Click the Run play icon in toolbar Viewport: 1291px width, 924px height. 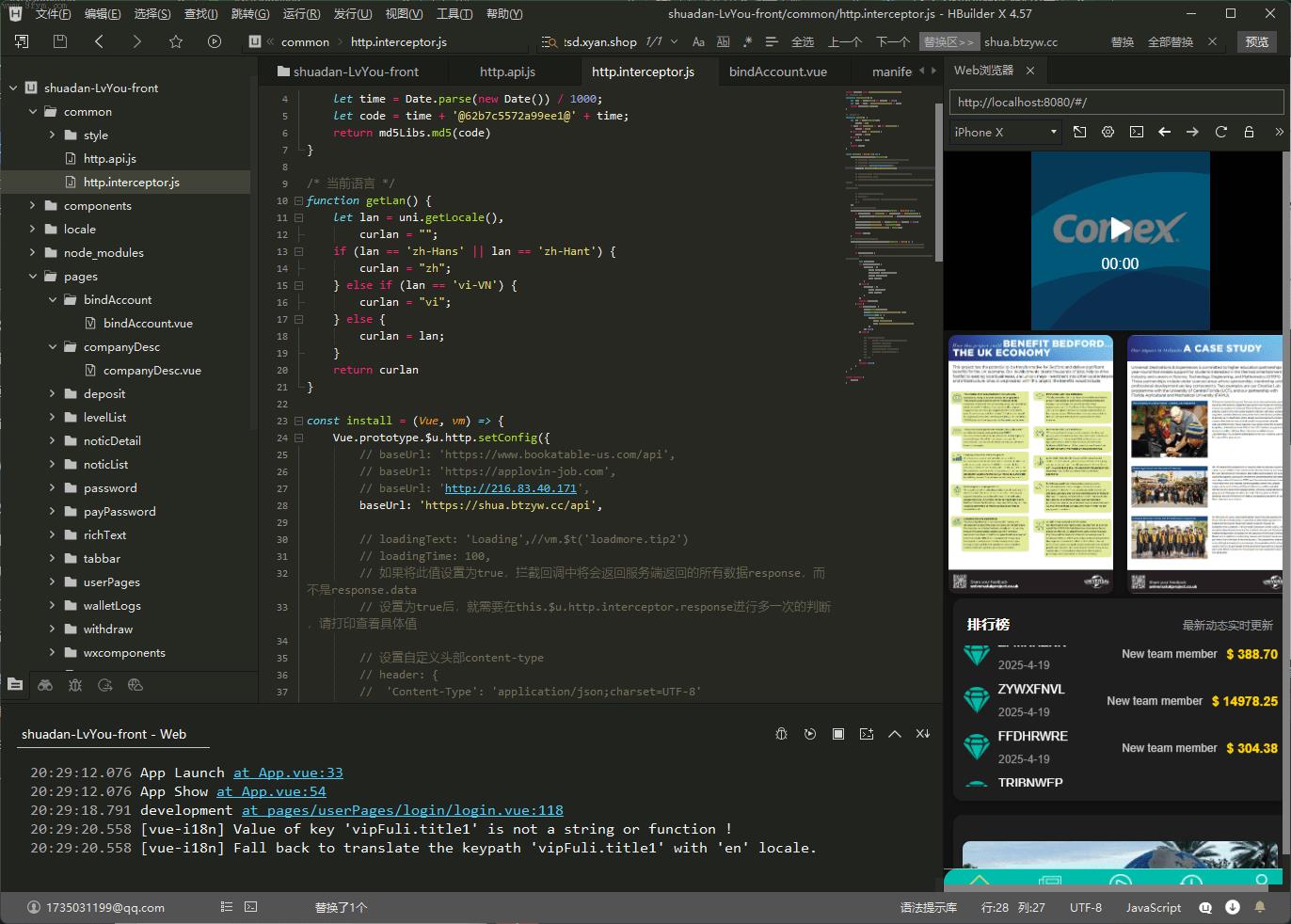tap(215, 41)
